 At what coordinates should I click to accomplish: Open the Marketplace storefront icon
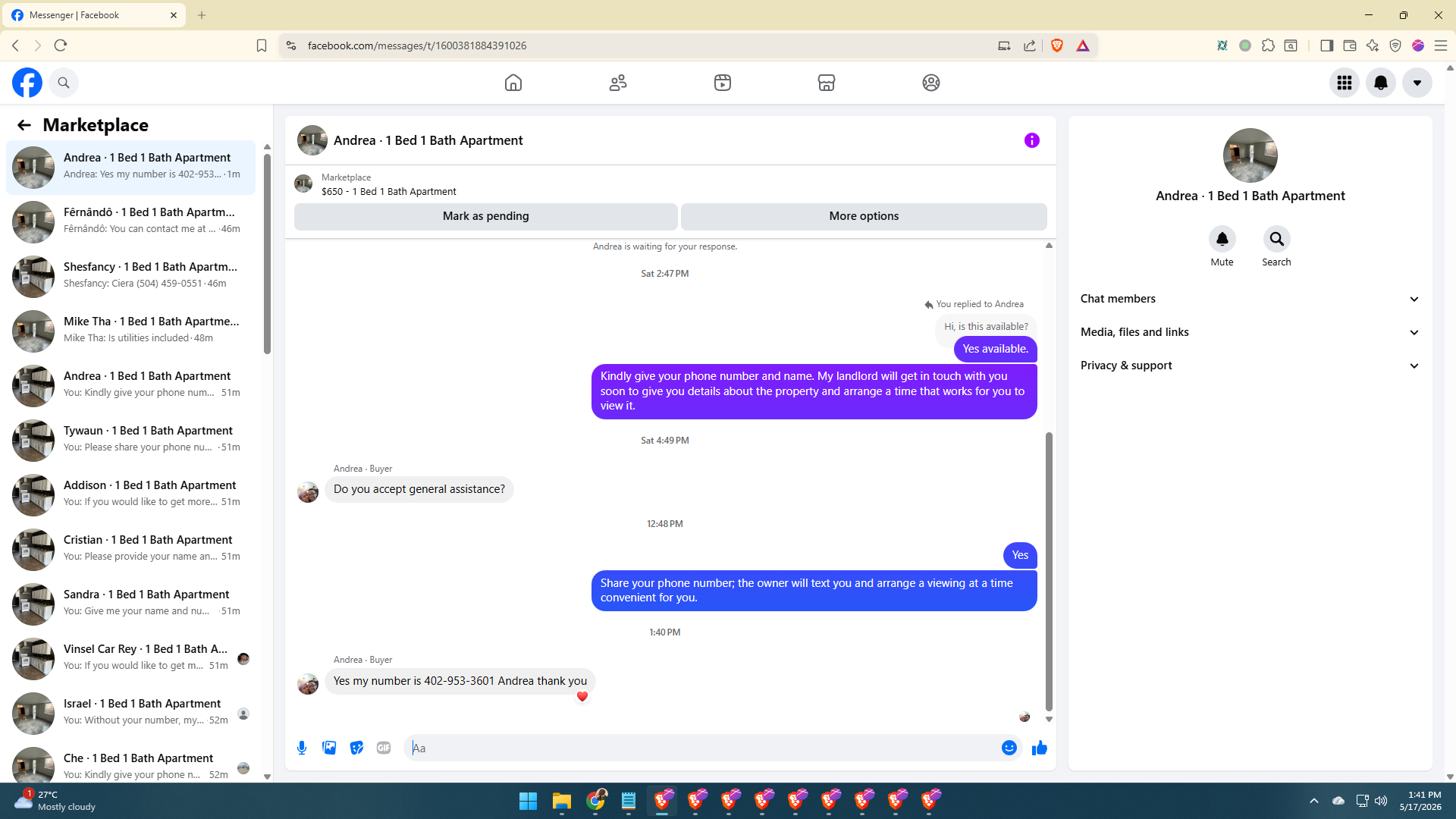[x=827, y=83]
